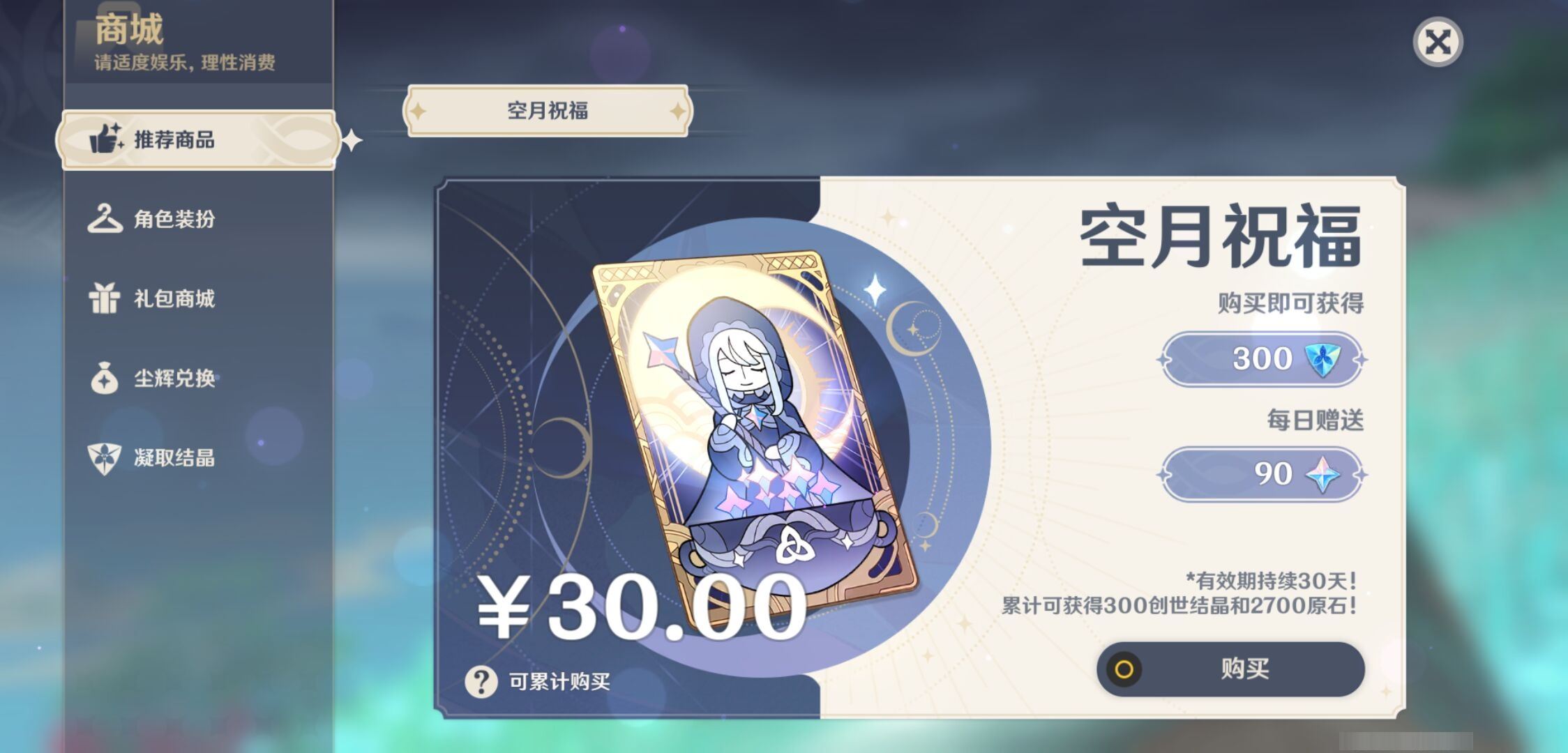Image resolution: width=1568 pixels, height=753 pixels.
Task: Click the Genesis Crystal icon next to 300
Action: pos(1322,359)
